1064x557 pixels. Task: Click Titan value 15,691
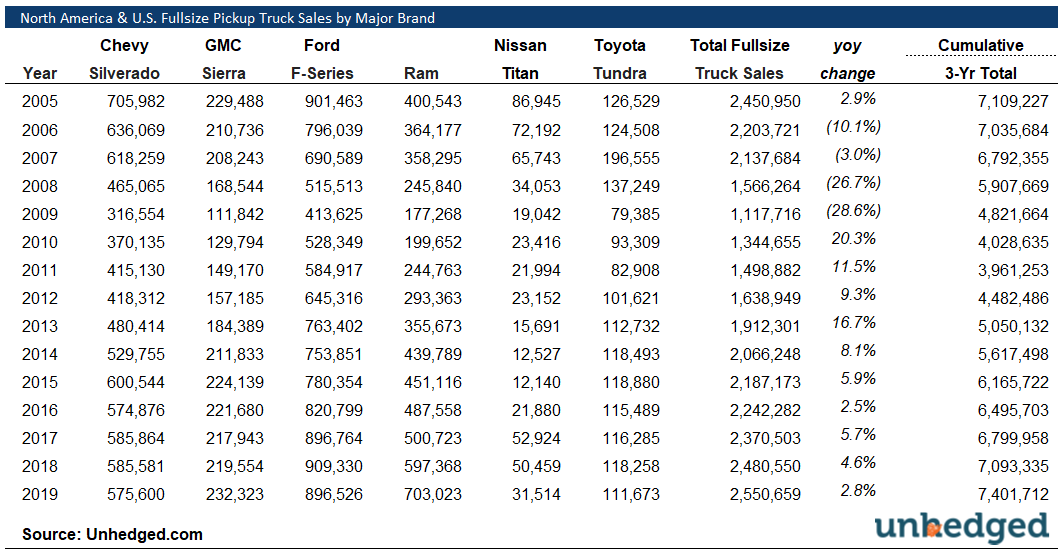point(536,326)
